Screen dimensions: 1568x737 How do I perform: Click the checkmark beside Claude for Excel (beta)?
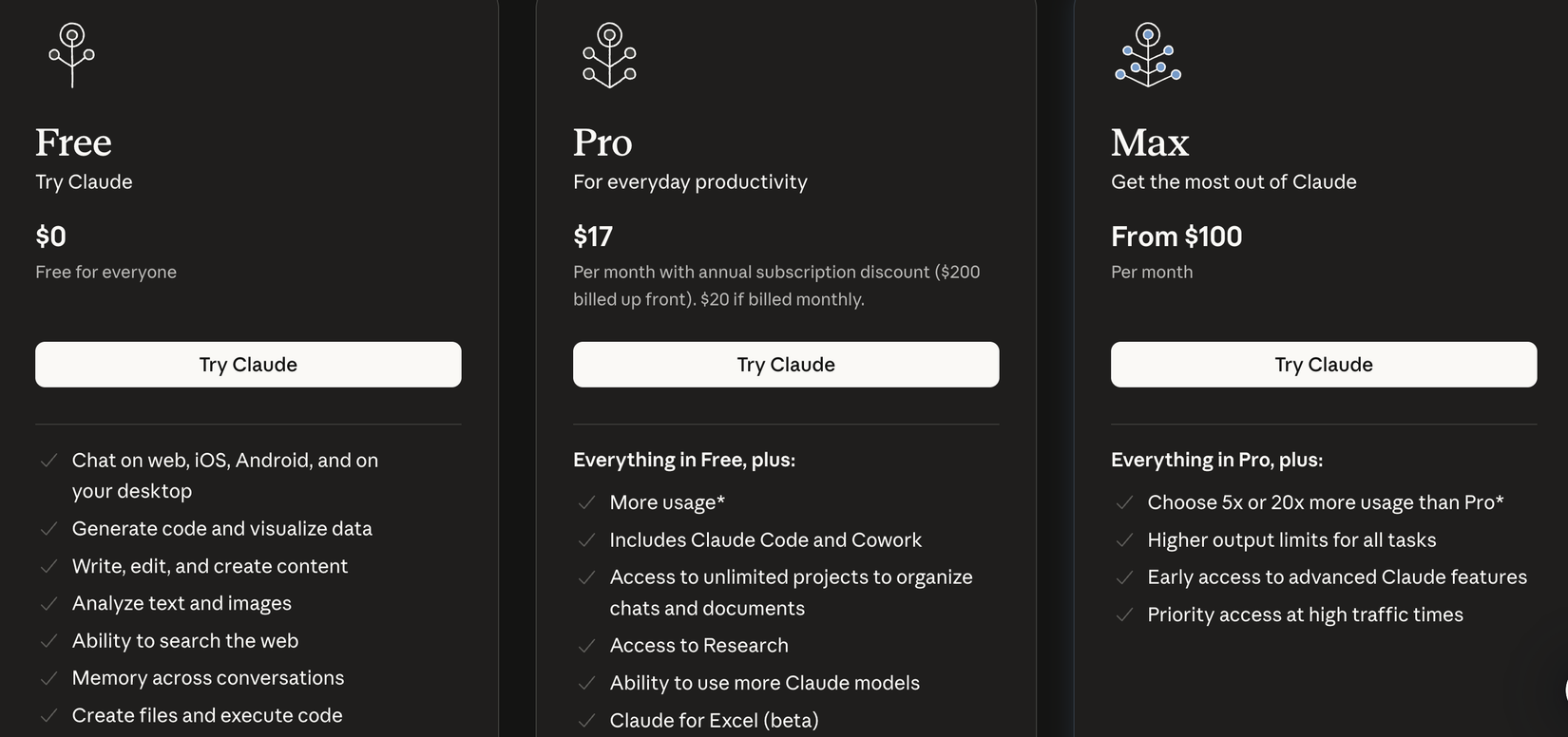tap(587, 721)
